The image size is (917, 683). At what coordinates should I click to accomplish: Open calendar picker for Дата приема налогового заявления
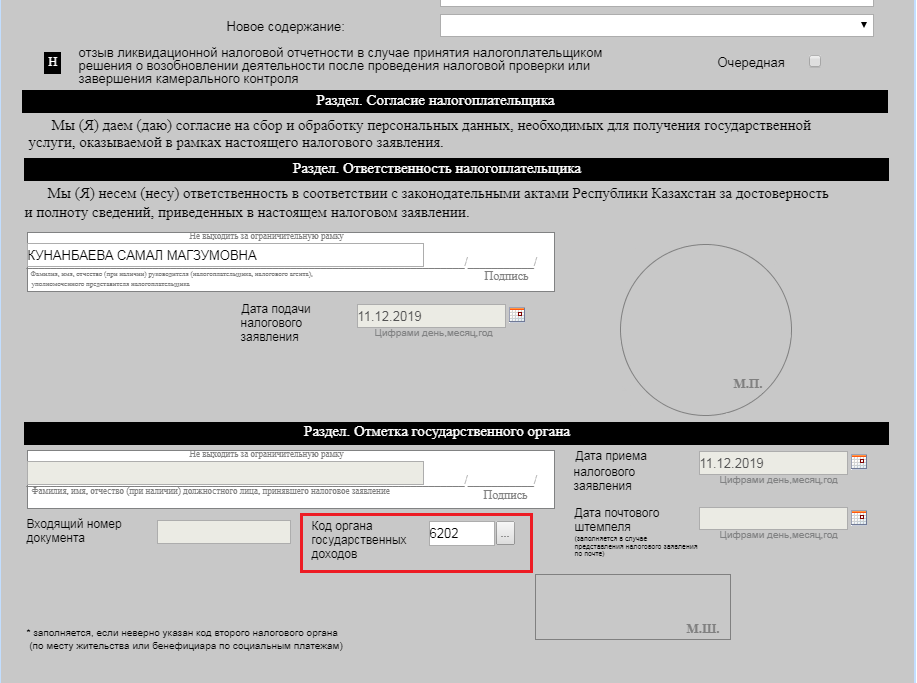coord(858,462)
